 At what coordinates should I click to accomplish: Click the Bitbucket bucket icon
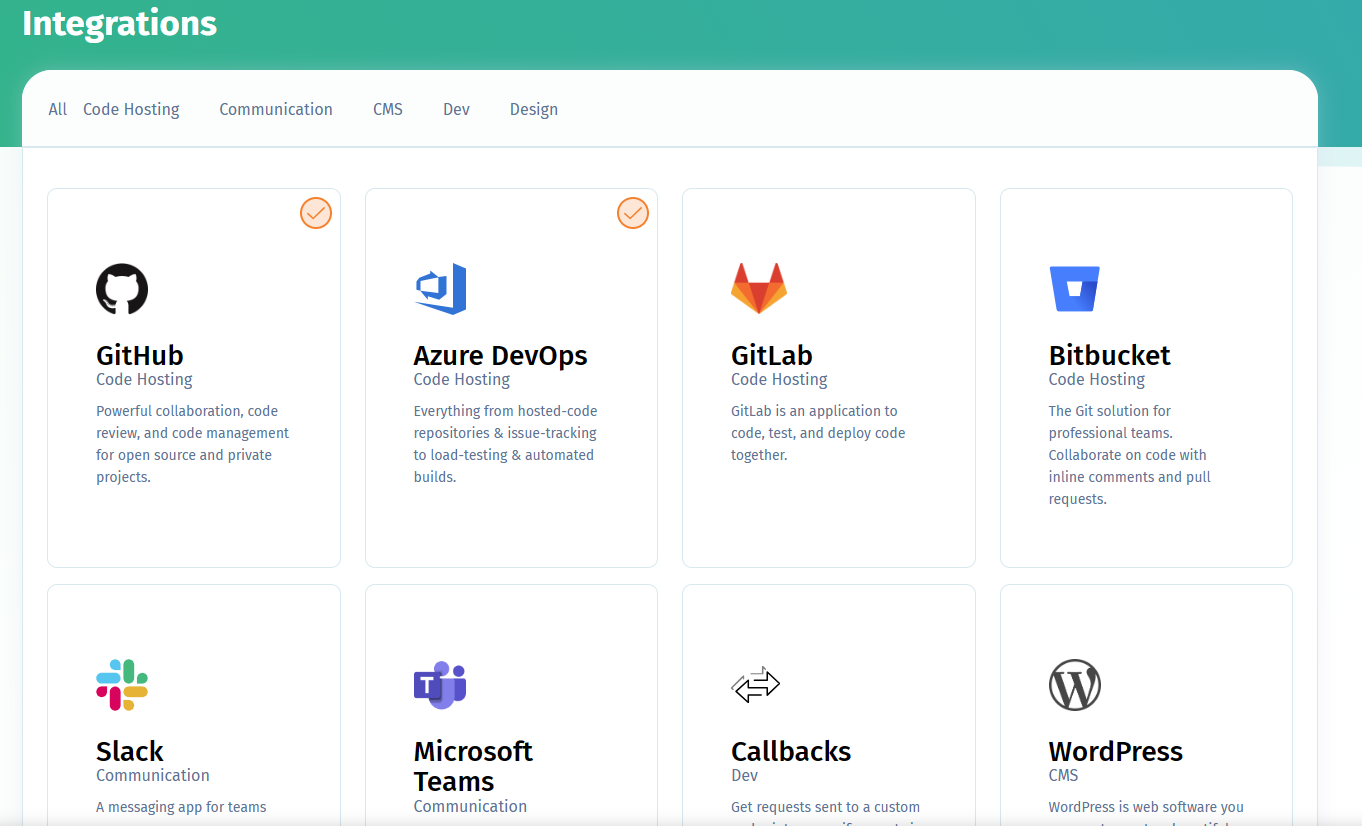pos(1075,288)
